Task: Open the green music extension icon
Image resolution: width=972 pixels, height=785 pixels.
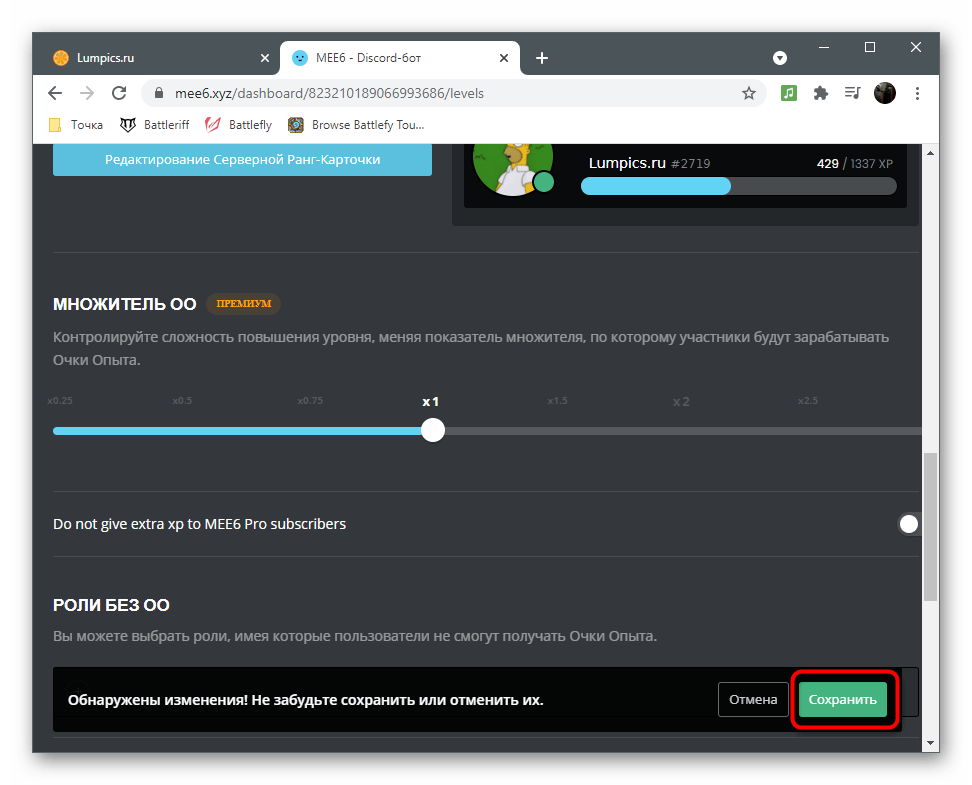Action: [x=789, y=93]
